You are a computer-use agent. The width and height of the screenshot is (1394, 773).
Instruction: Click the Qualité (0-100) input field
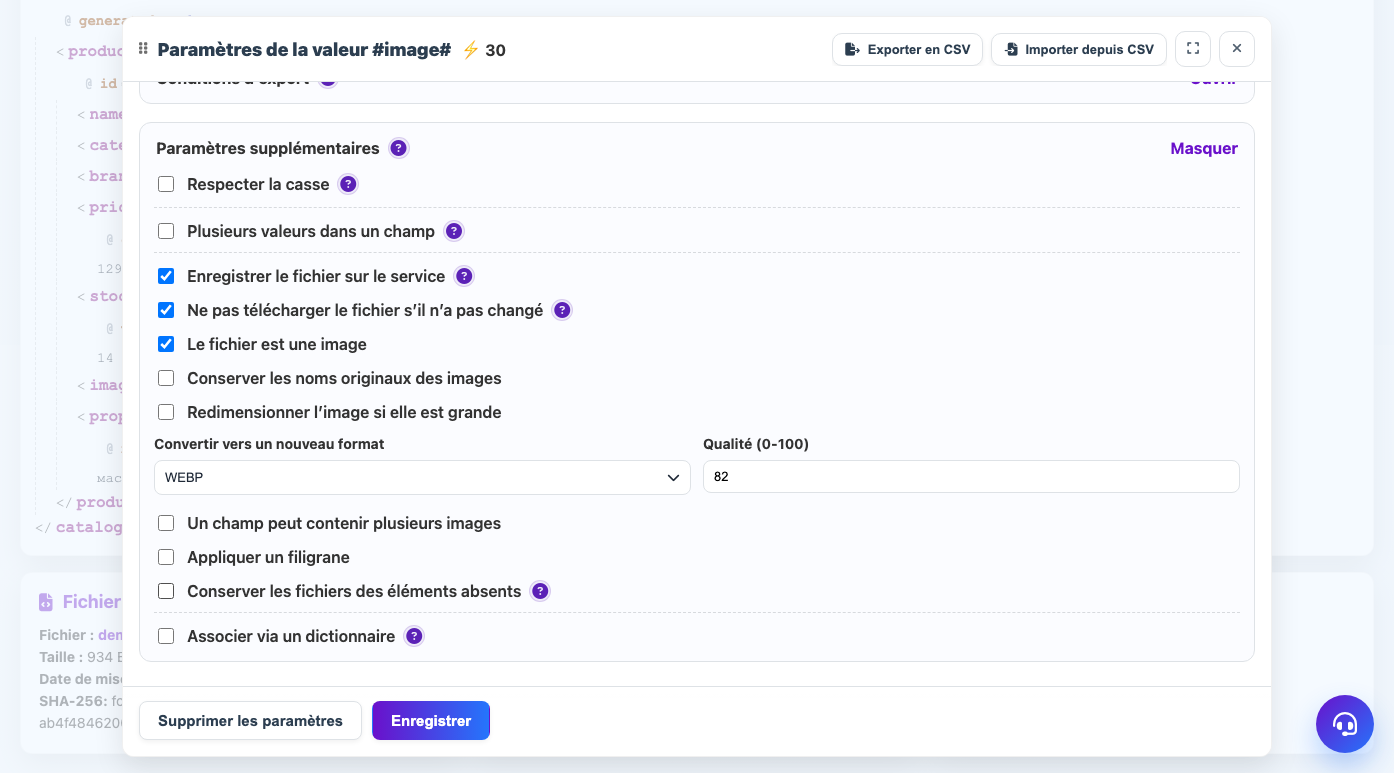tap(971, 477)
